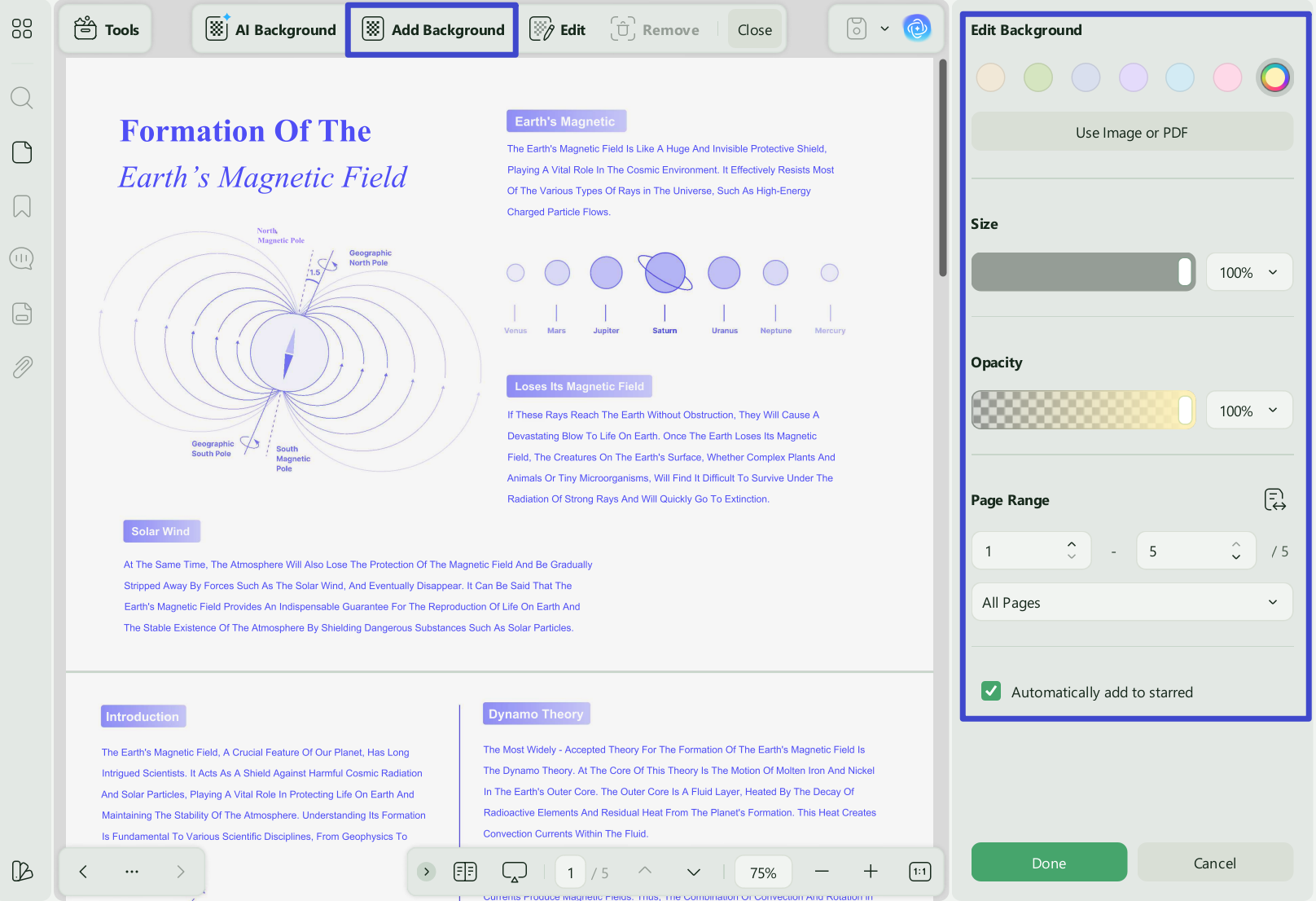Open the All Pages dropdown
This screenshot has height=901, width=1316.
pyautogui.click(x=1132, y=602)
